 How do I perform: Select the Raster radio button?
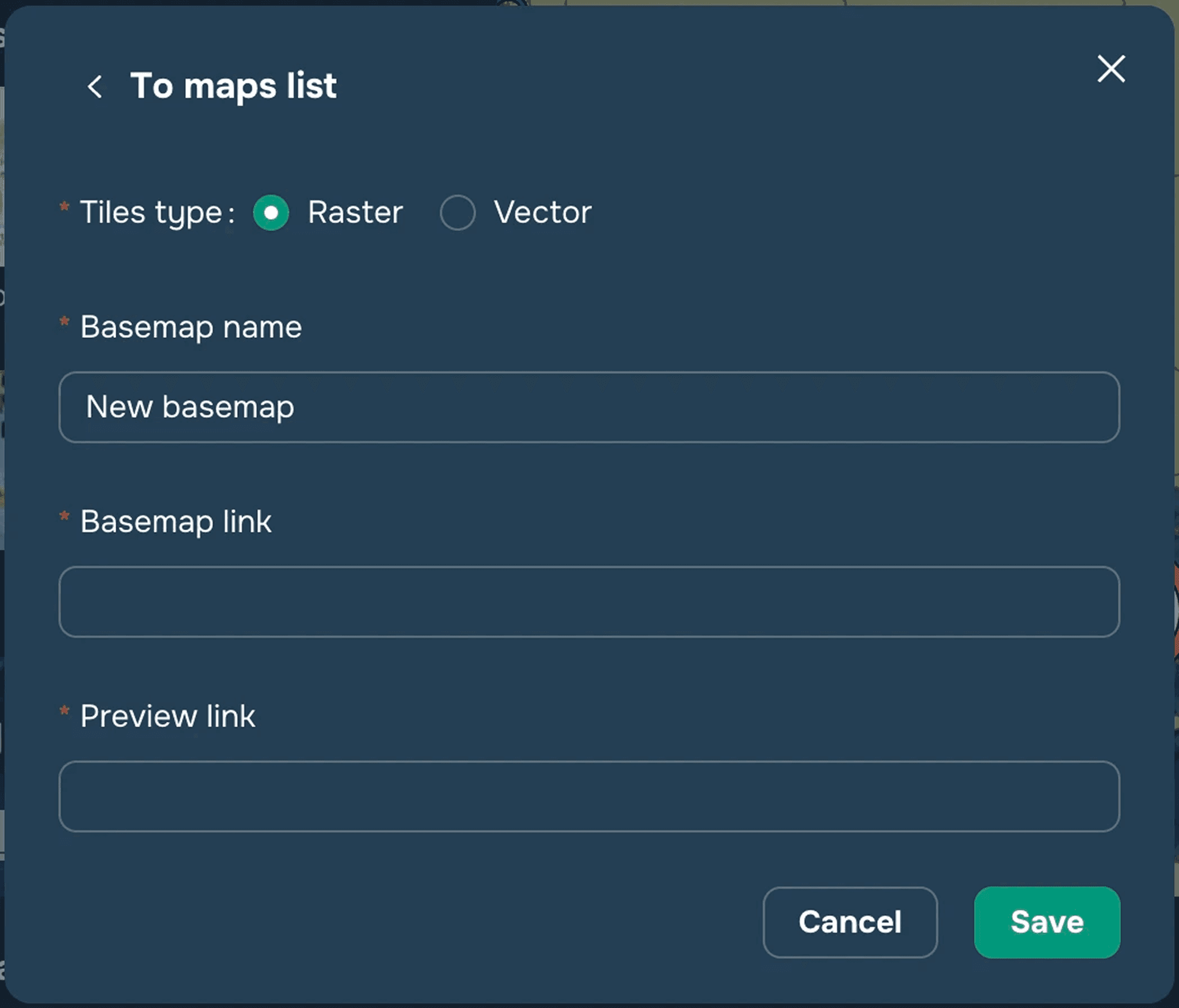271,212
